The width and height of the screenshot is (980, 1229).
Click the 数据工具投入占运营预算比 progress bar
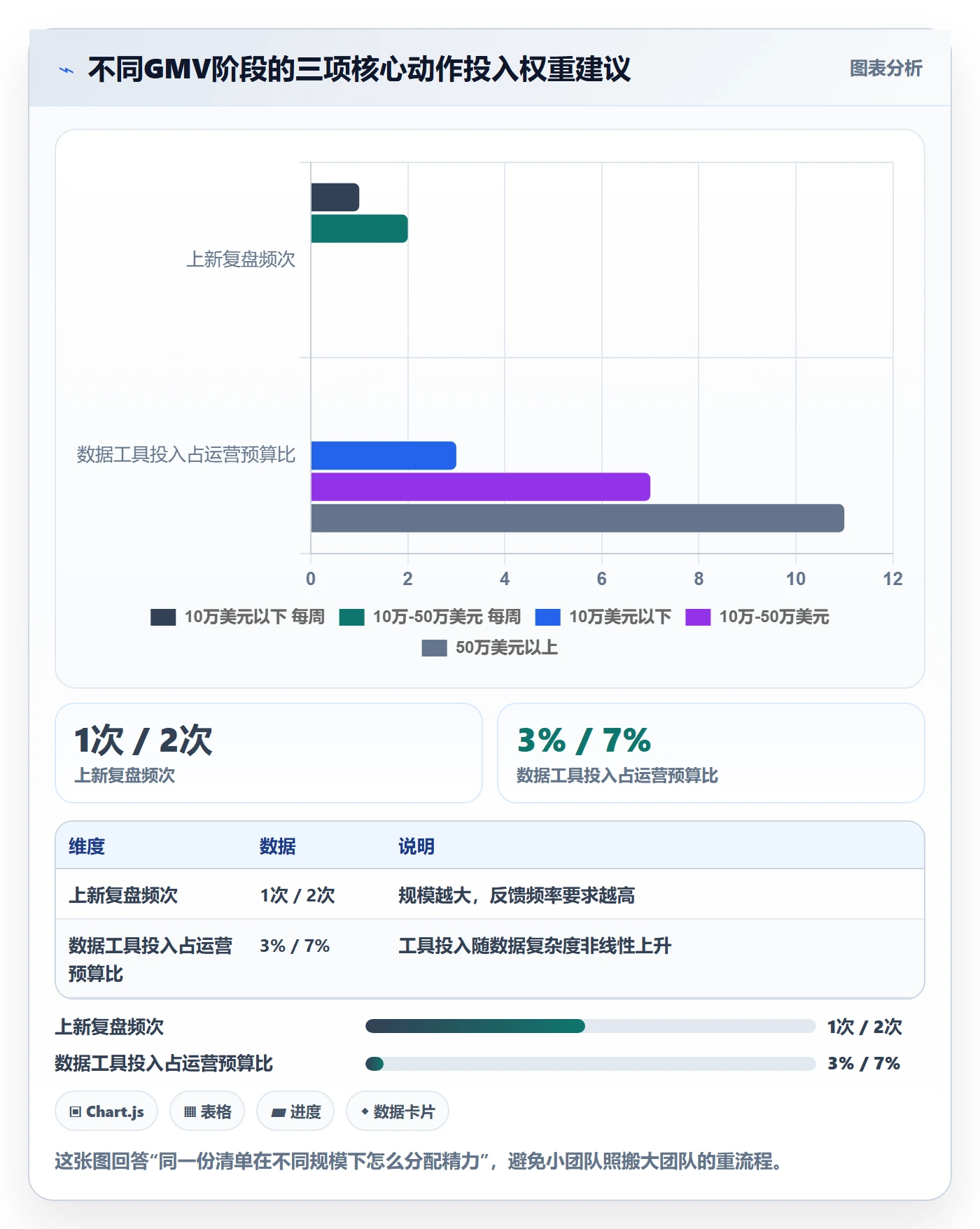(x=590, y=1064)
